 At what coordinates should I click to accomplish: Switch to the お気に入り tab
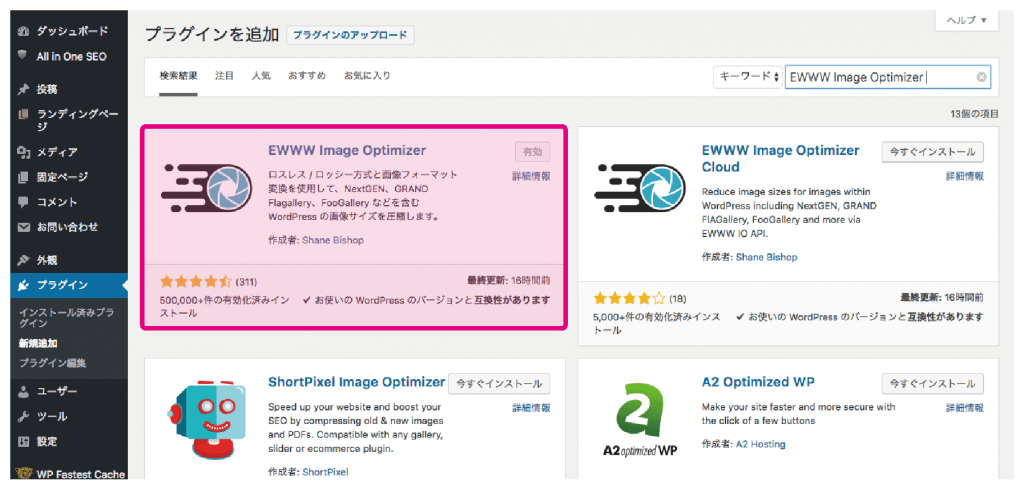click(367, 76)
